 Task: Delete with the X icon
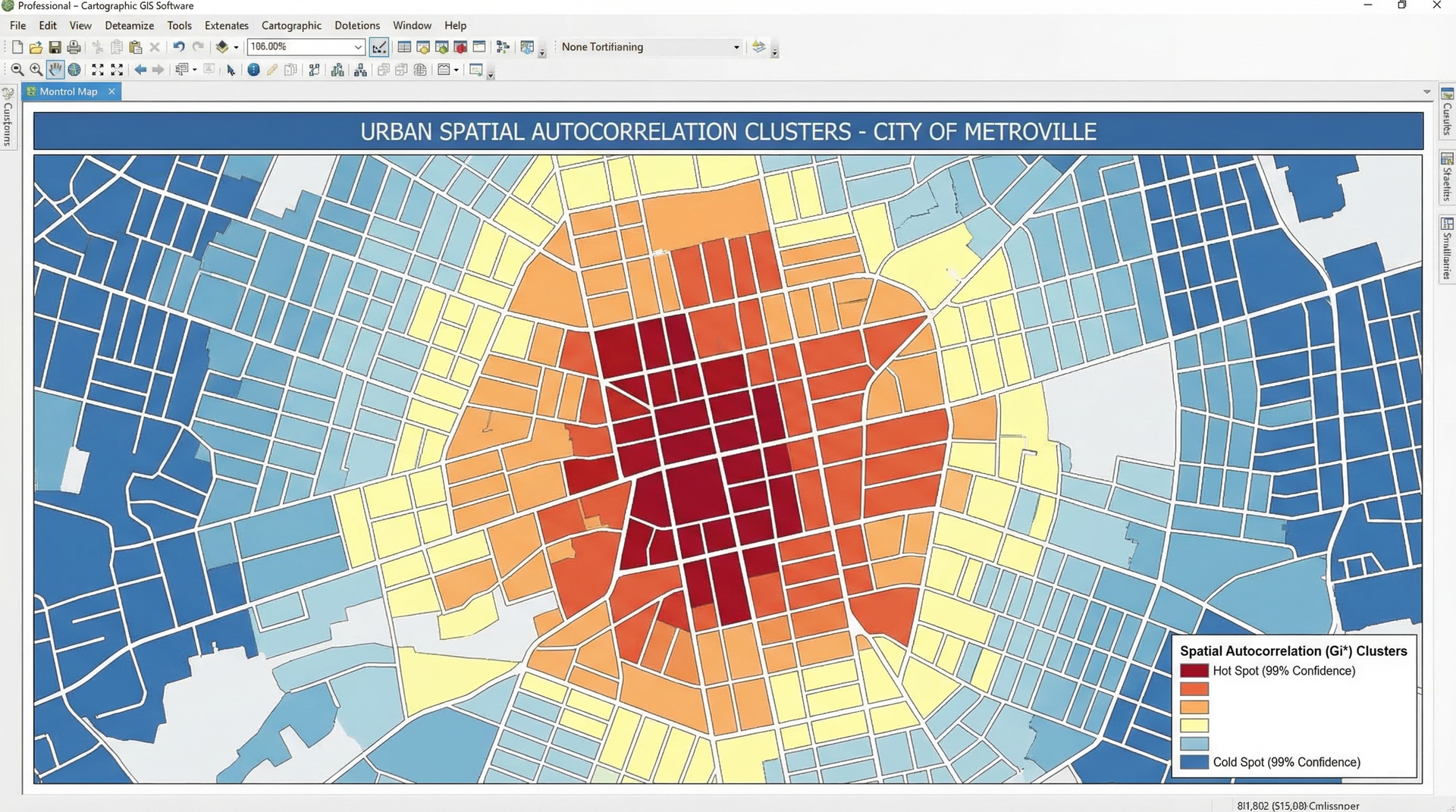click(x=155, y=47)
